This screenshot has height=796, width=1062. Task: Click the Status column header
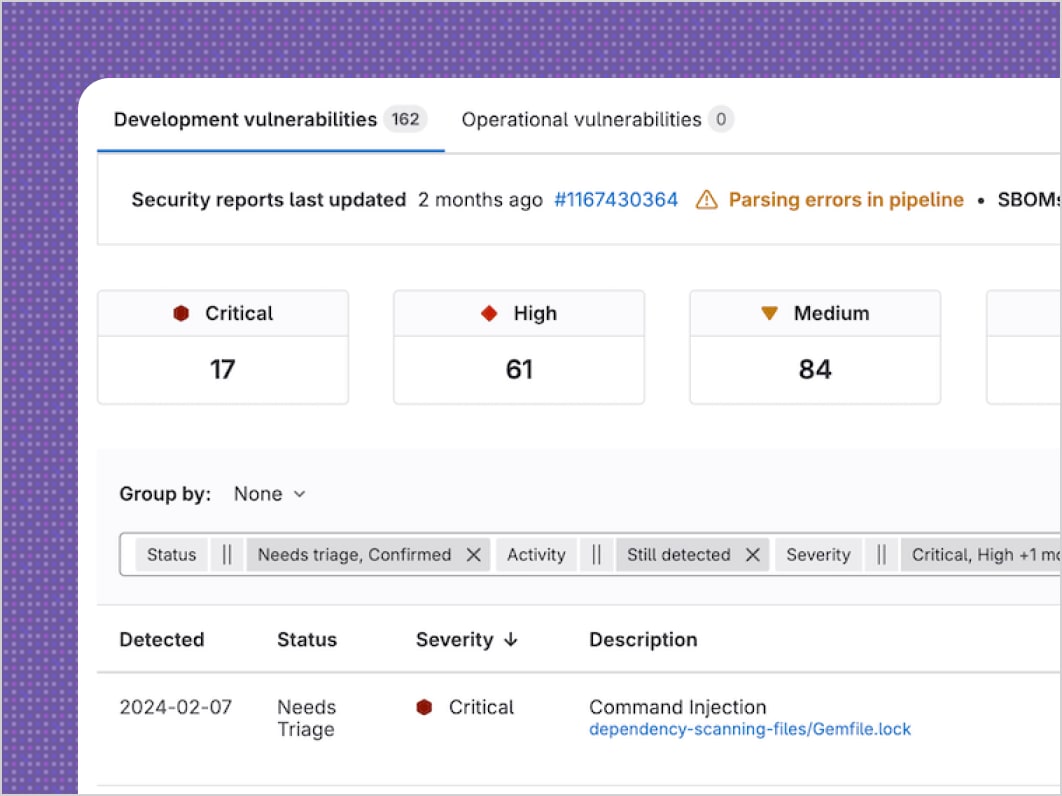307,640
